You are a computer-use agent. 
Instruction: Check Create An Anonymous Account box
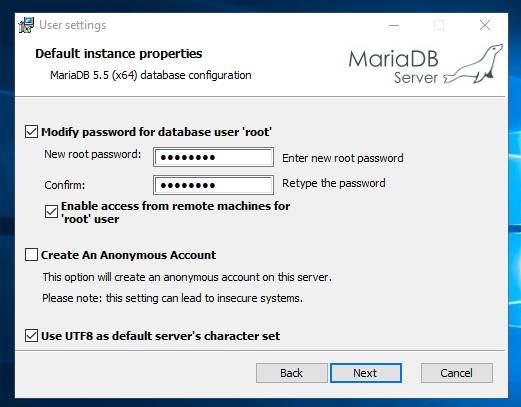pyautogui.click(x=31, y=255)
